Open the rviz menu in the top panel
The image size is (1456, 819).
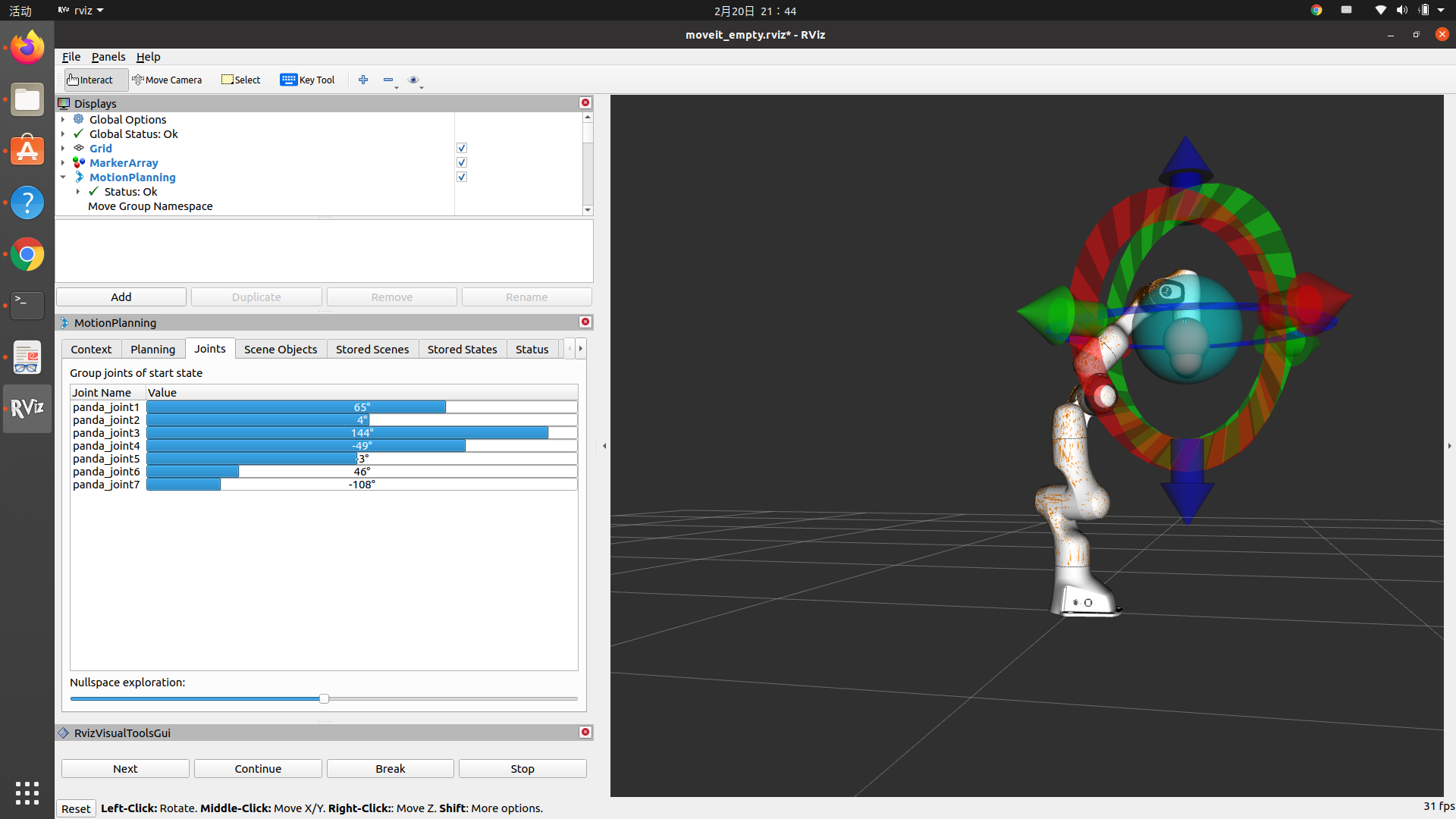(80, 11)
